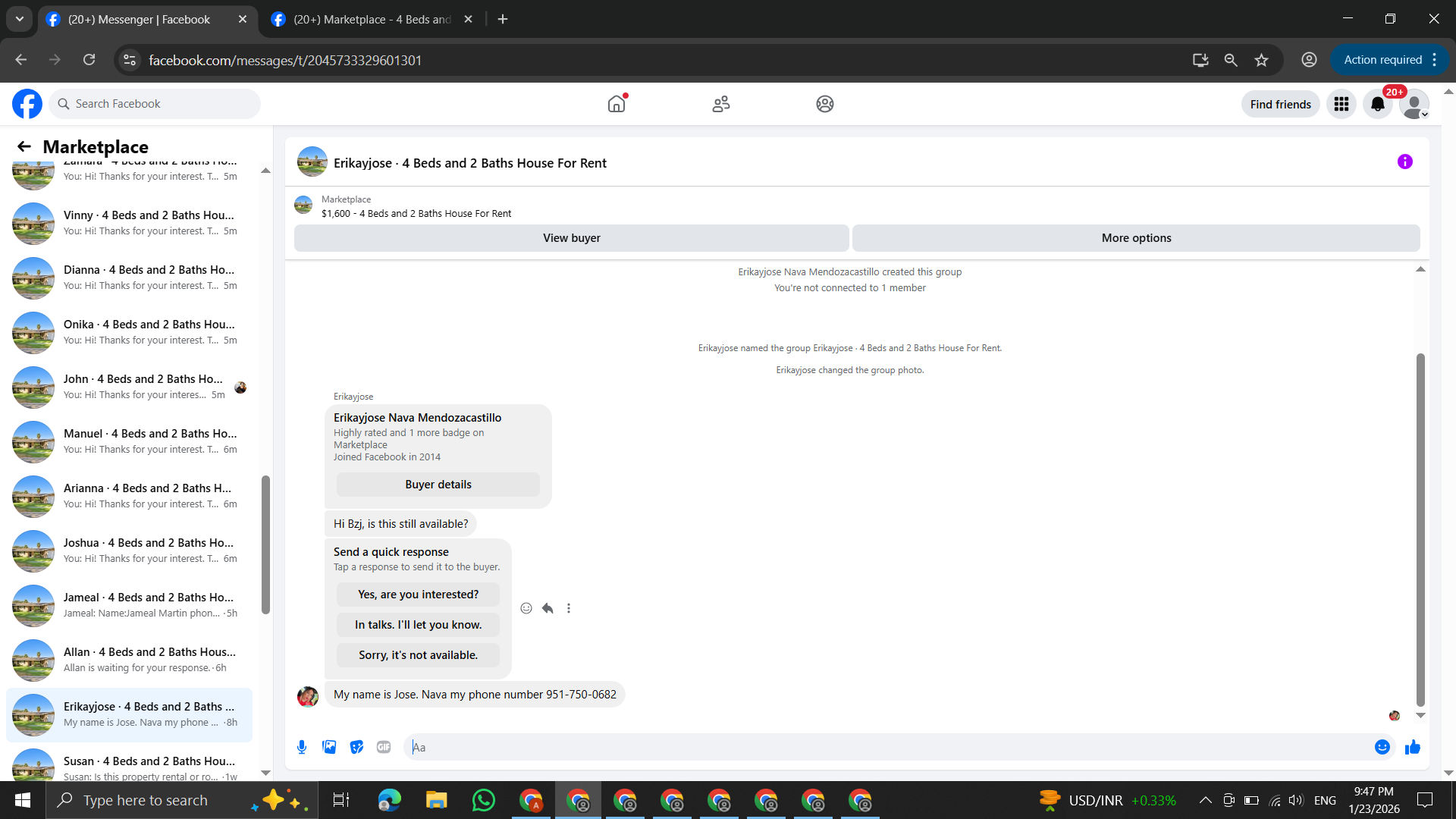Open message more options three dots
Screen dimensions: 1456x819
pos(569,608)
